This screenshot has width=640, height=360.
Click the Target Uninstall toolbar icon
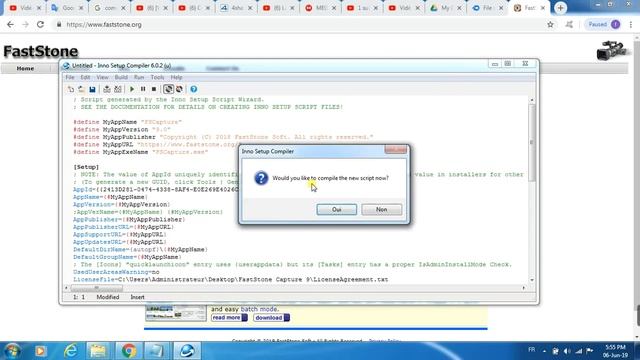coord(179,89)
